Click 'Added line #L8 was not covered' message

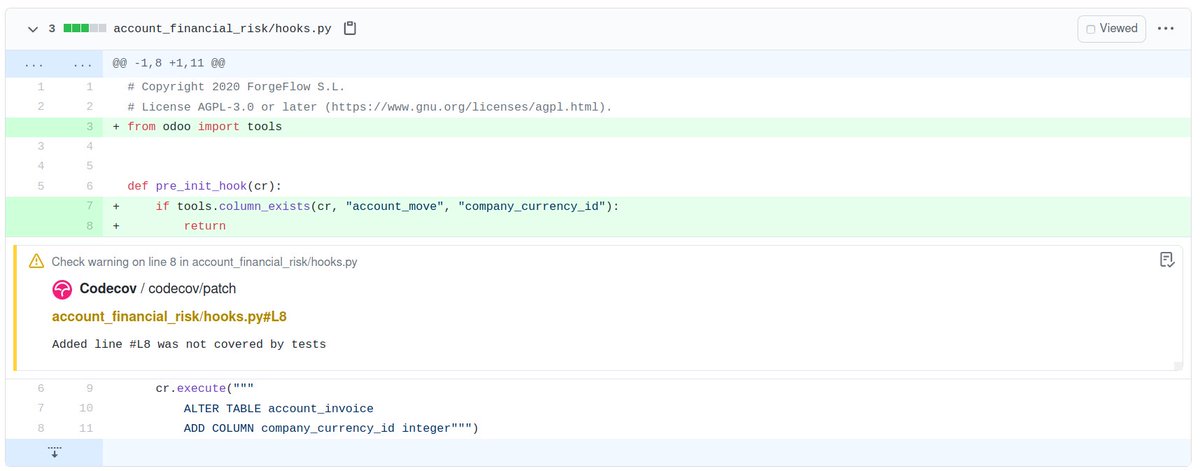[x=189, y=344]
